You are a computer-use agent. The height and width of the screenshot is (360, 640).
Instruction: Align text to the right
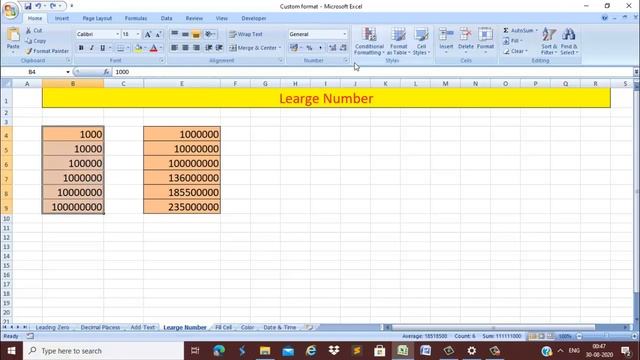[196, 48]
